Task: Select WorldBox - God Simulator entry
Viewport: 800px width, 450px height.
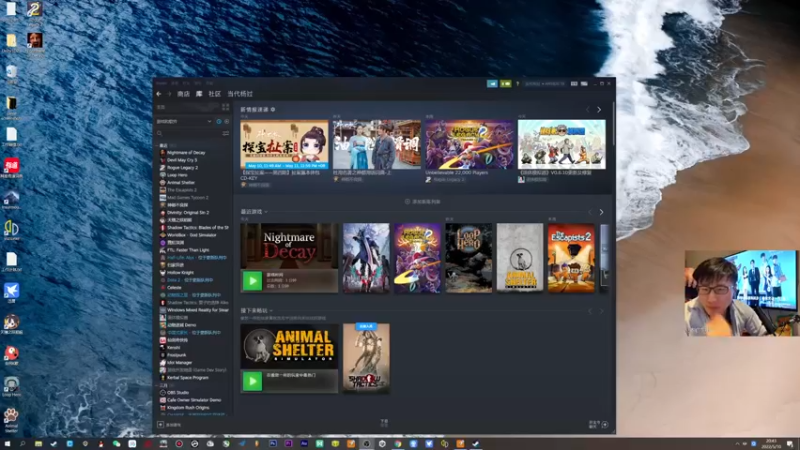Action: [191, 235]
